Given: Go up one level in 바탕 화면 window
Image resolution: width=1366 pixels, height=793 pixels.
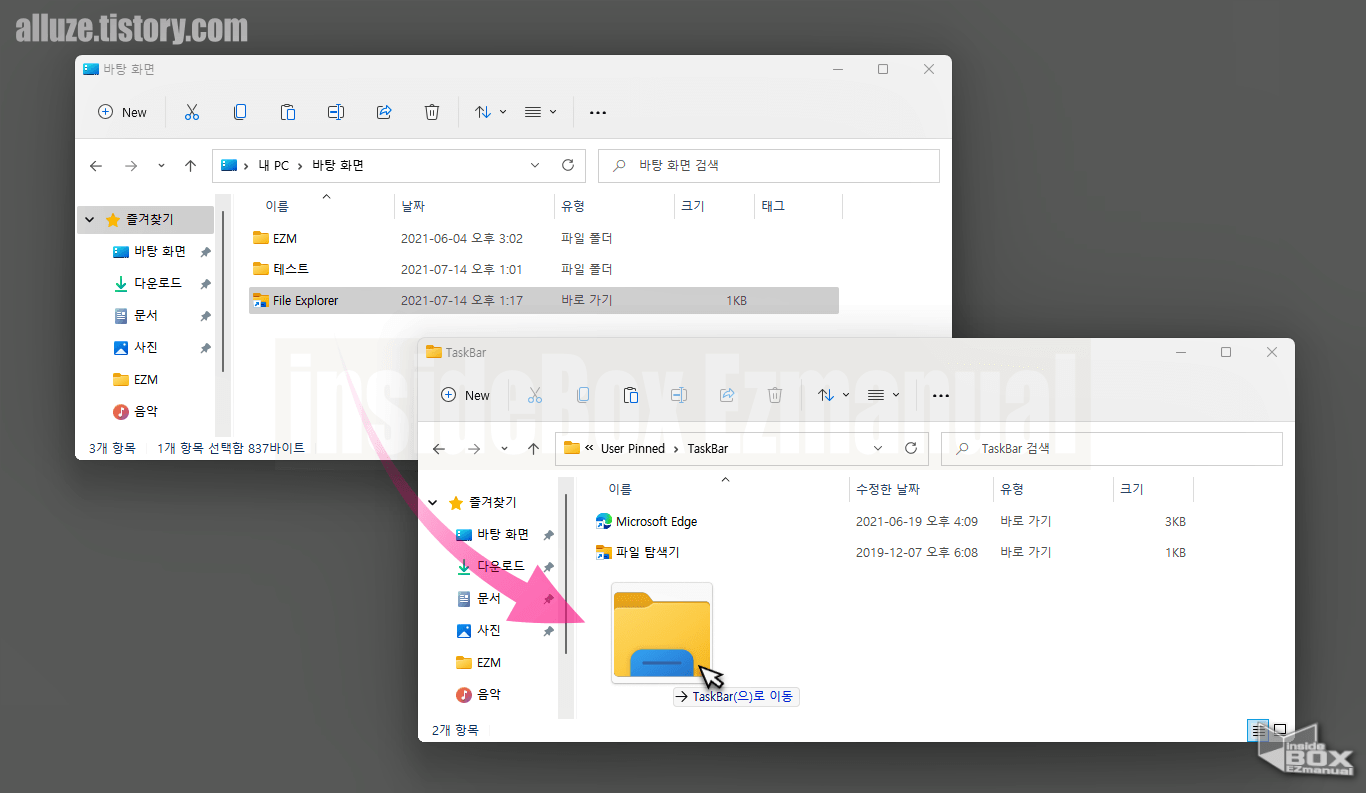Looking at the screenshot, I should point(190,166).
